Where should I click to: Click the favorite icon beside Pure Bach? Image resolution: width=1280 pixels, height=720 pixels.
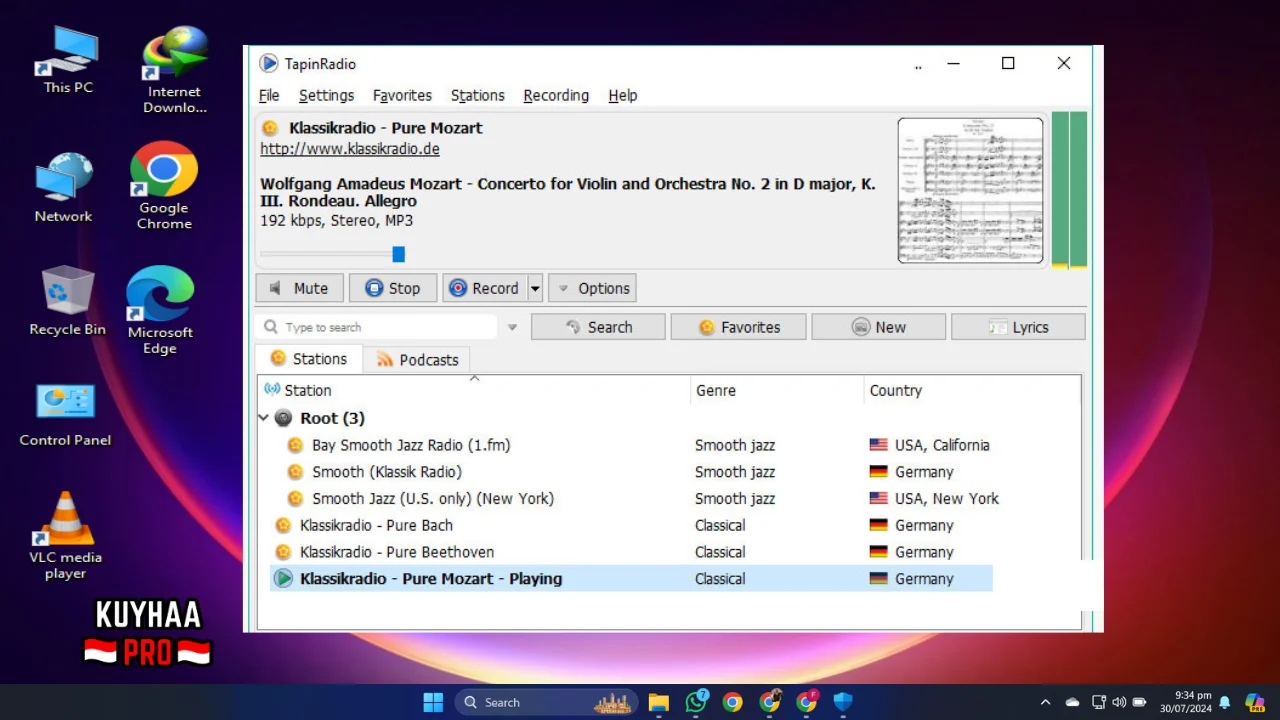point(283,525)
